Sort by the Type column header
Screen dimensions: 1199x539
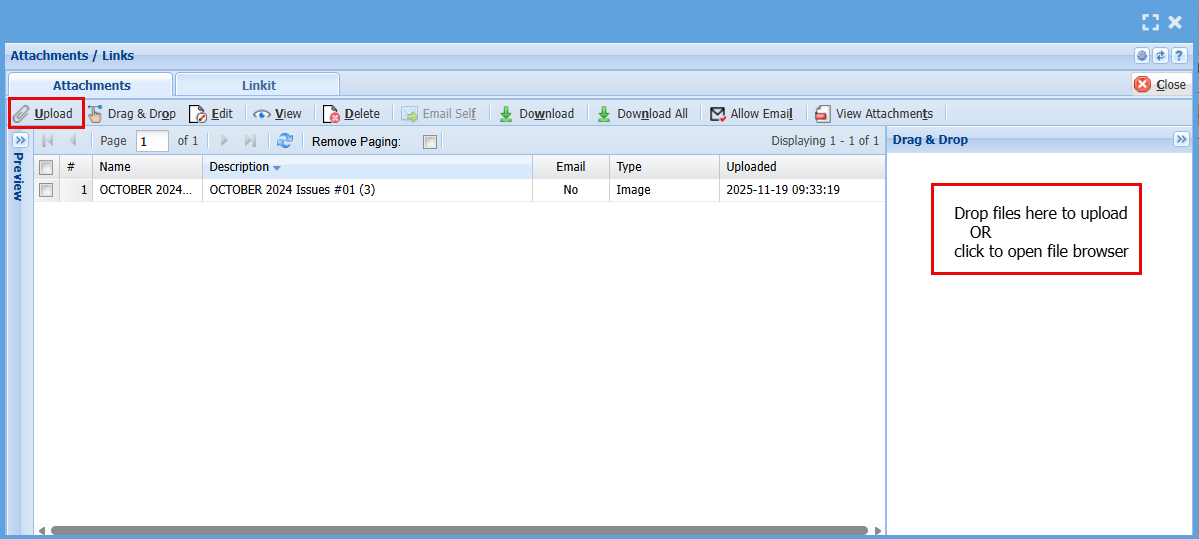coord(664,167)
